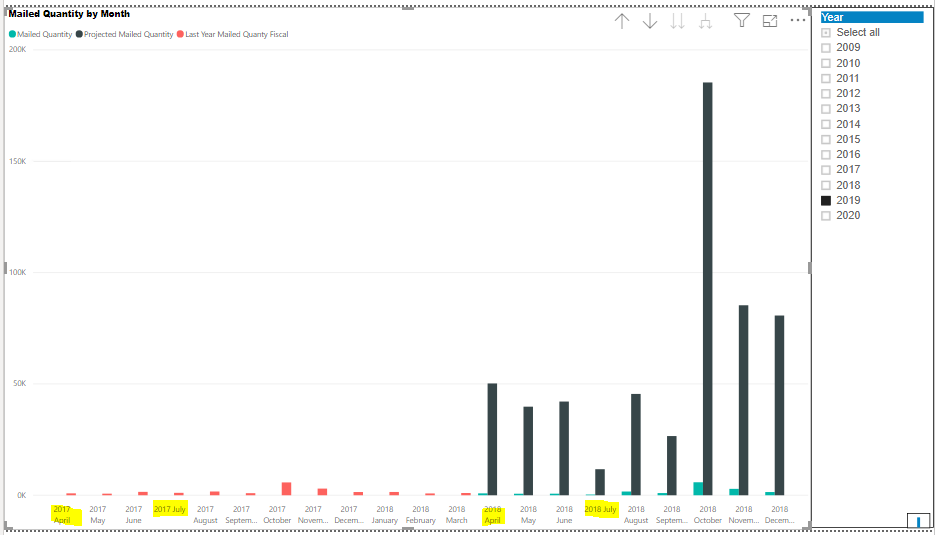The height and width of the screenshot is (535, 935).
Task: Check the 2014 year checkbox
Action: 826,124
